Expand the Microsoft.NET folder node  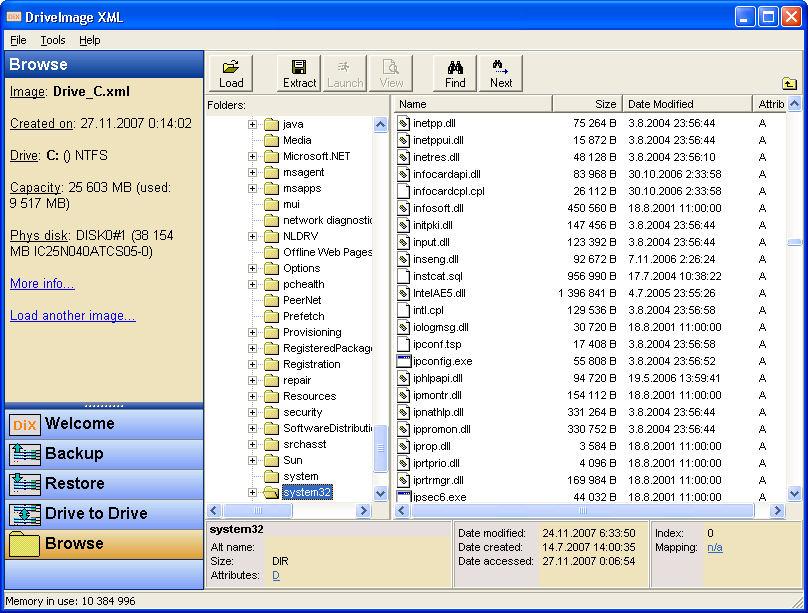[252, 156]
